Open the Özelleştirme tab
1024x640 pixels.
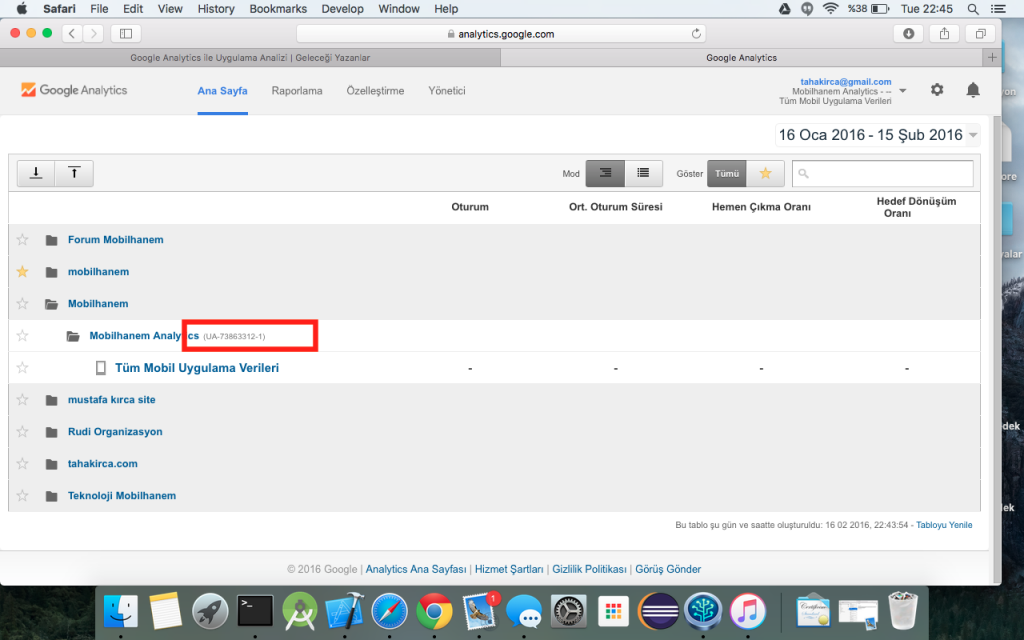(x=376, y=91)
